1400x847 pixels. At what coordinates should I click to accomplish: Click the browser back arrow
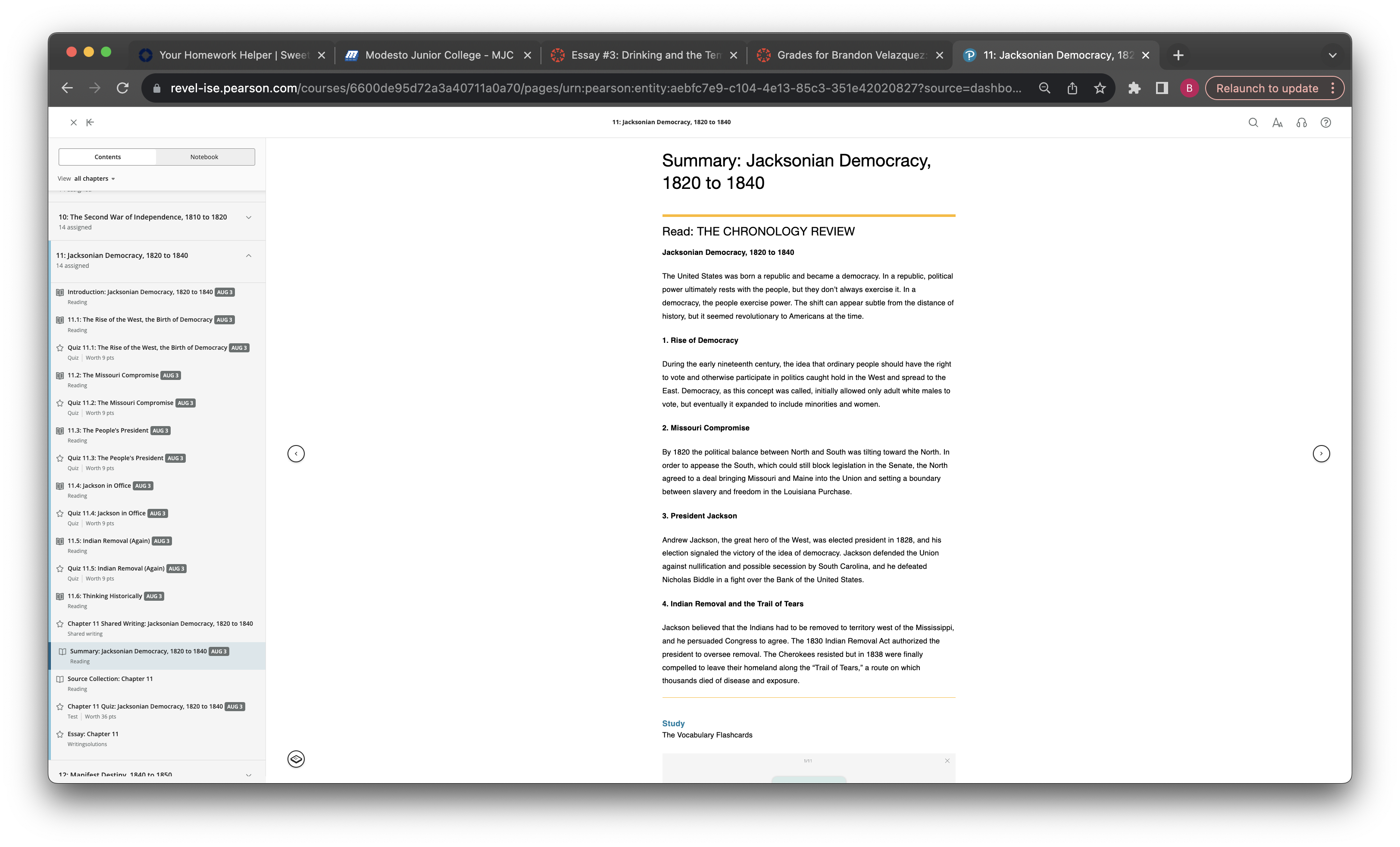pos(67,88)
